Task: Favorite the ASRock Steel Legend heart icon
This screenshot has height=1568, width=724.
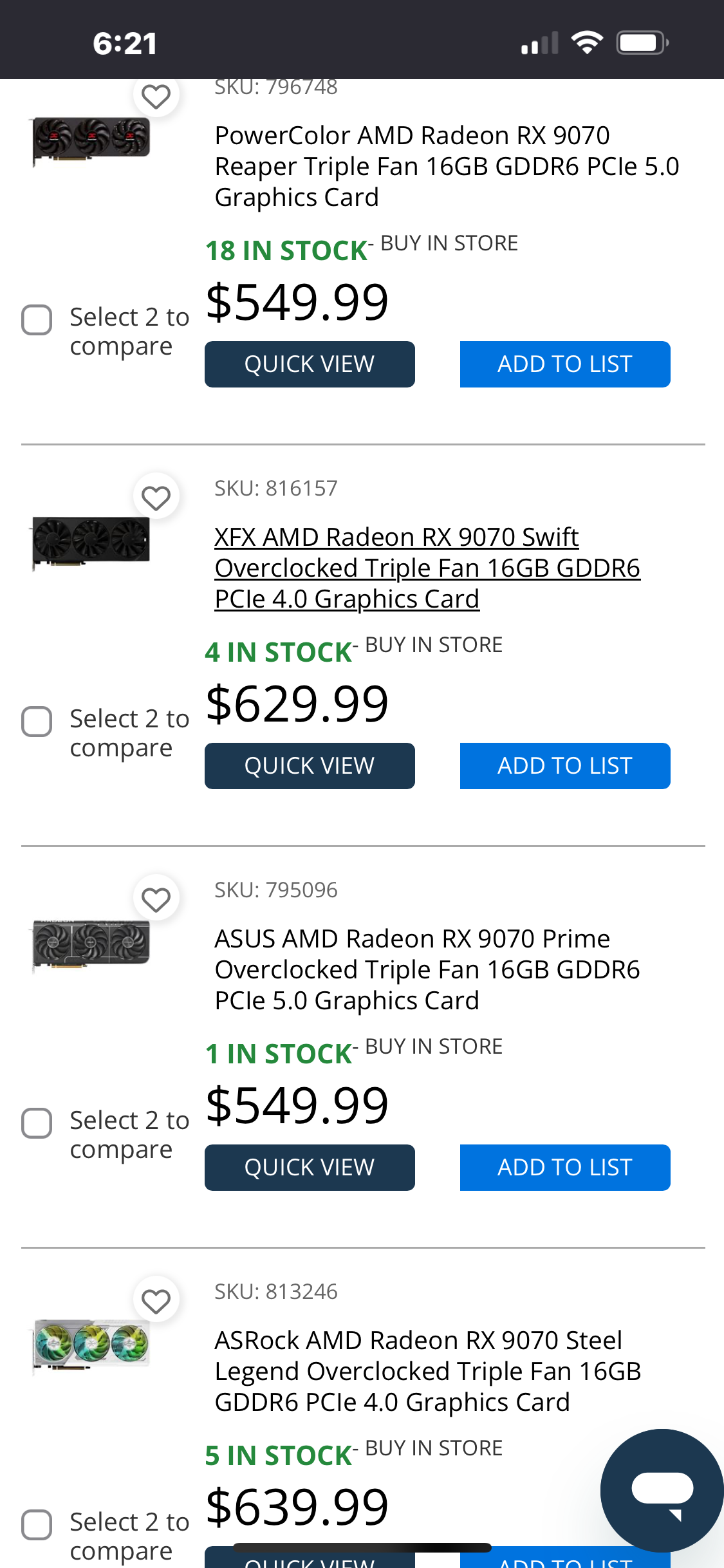Action: (156, 1301)
